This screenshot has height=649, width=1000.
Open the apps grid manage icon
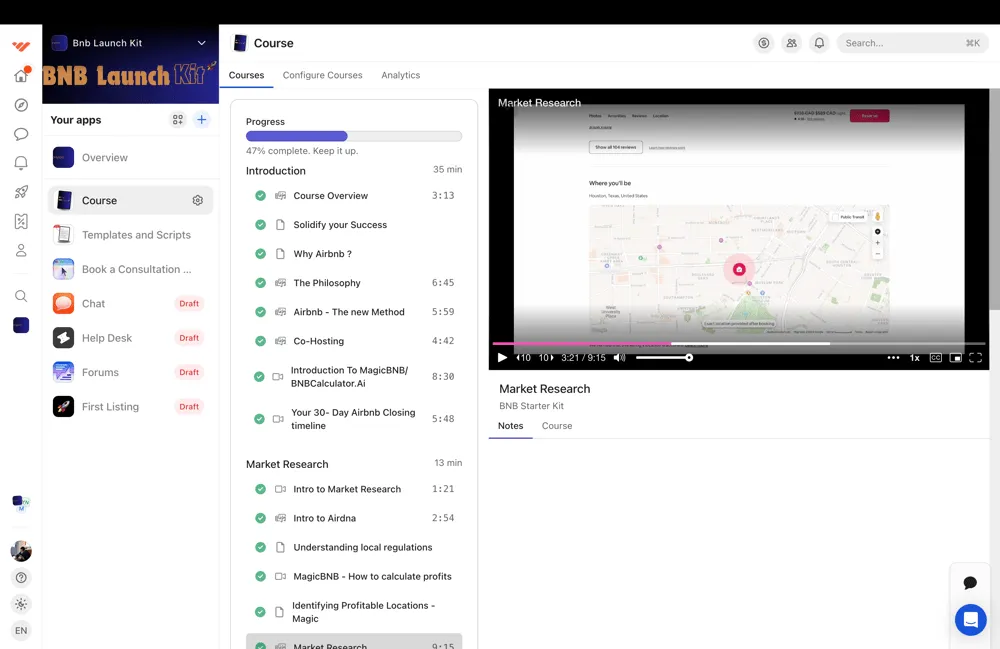tap(178, 120)
